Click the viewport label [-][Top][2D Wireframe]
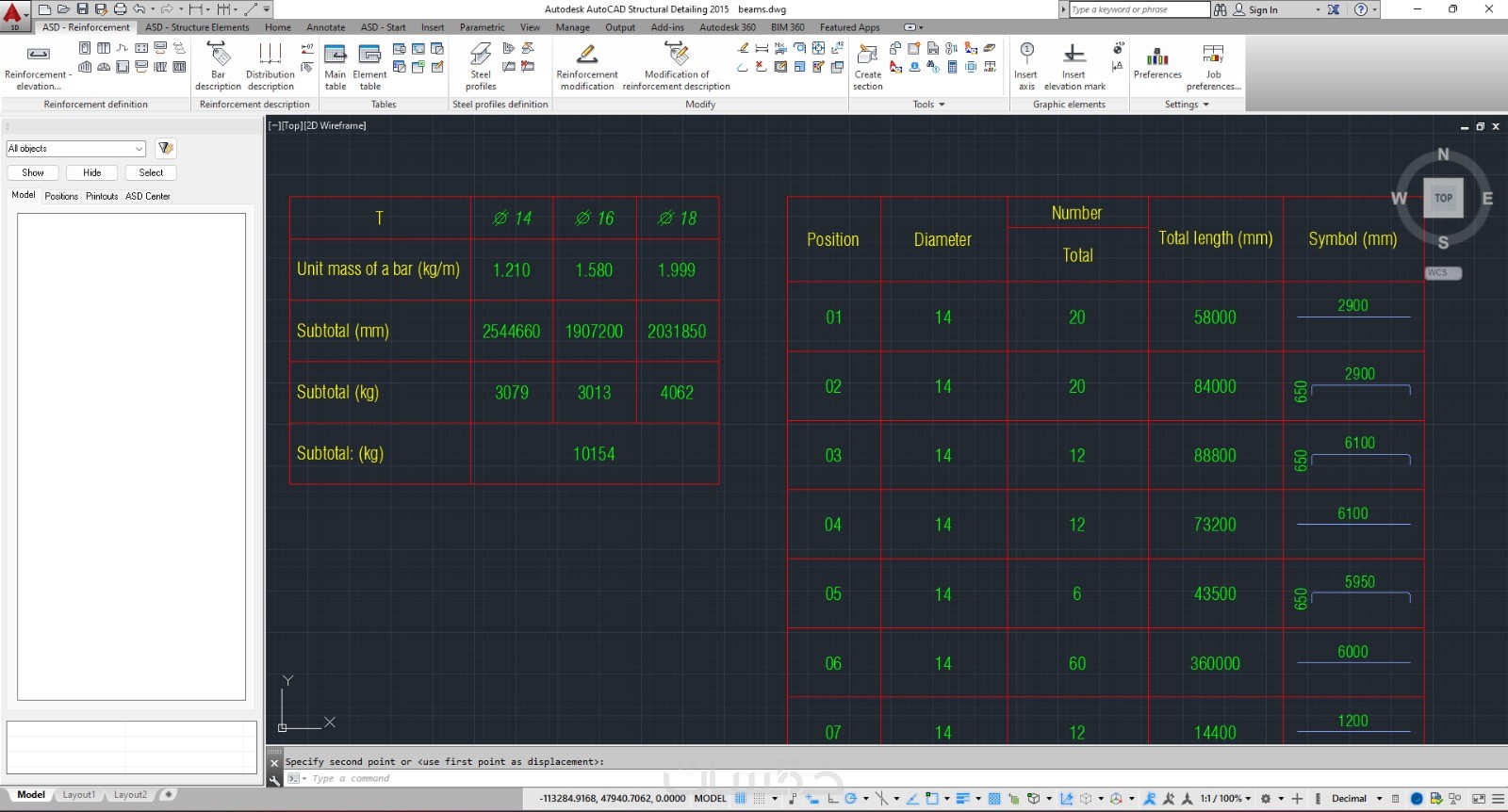 pos(318,125)
